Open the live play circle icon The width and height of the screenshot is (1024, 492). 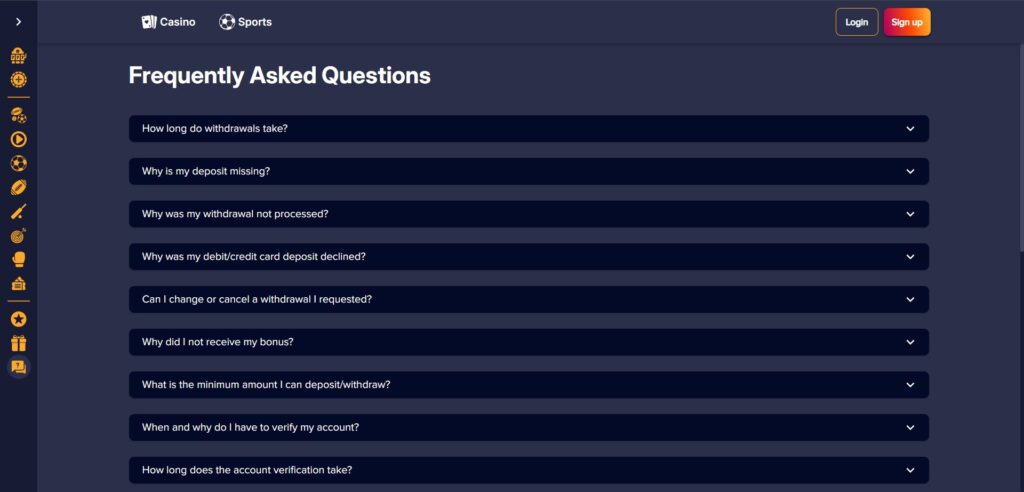pos(18,140)
